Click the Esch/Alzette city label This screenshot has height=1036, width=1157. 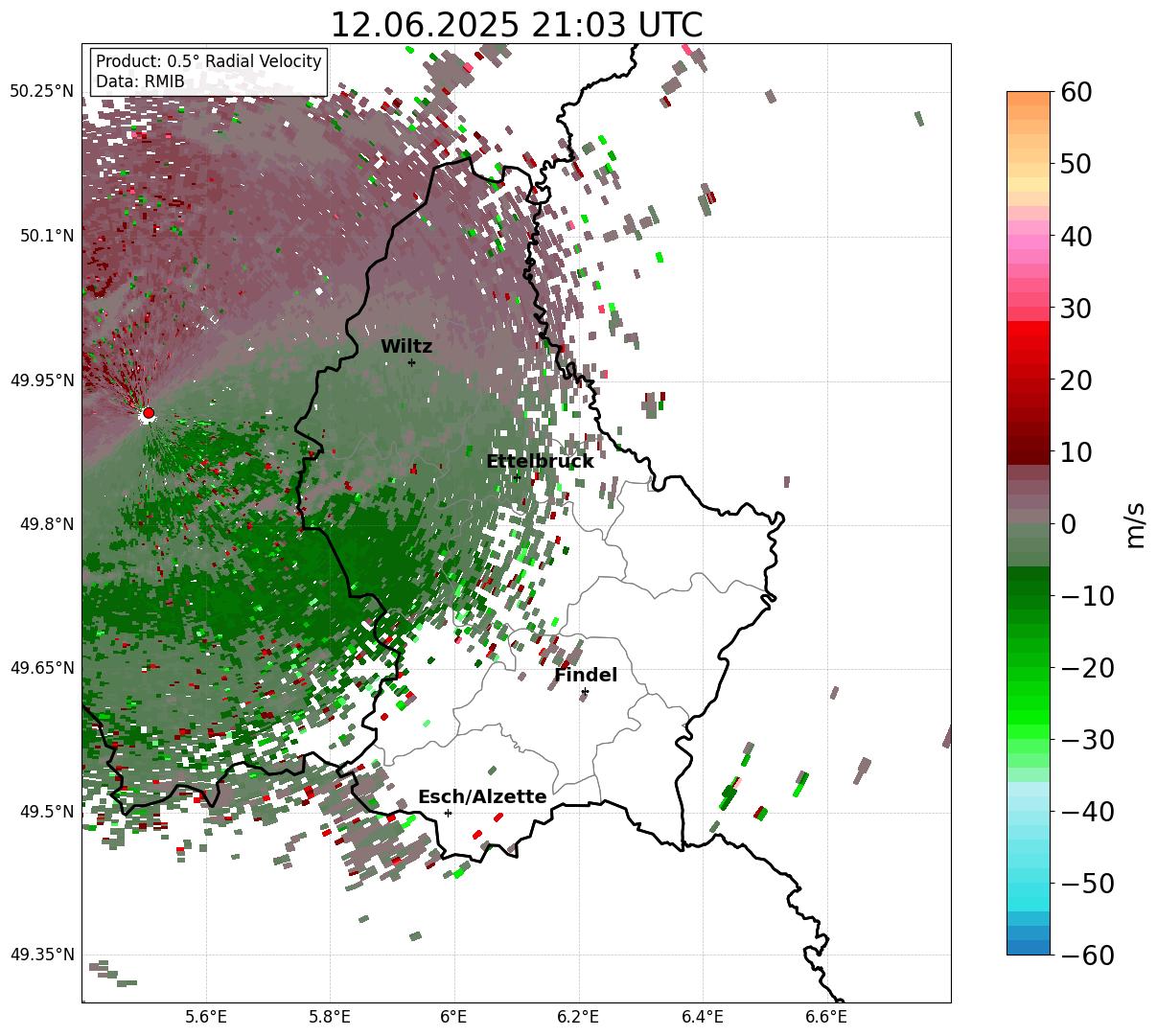point(482,797)
